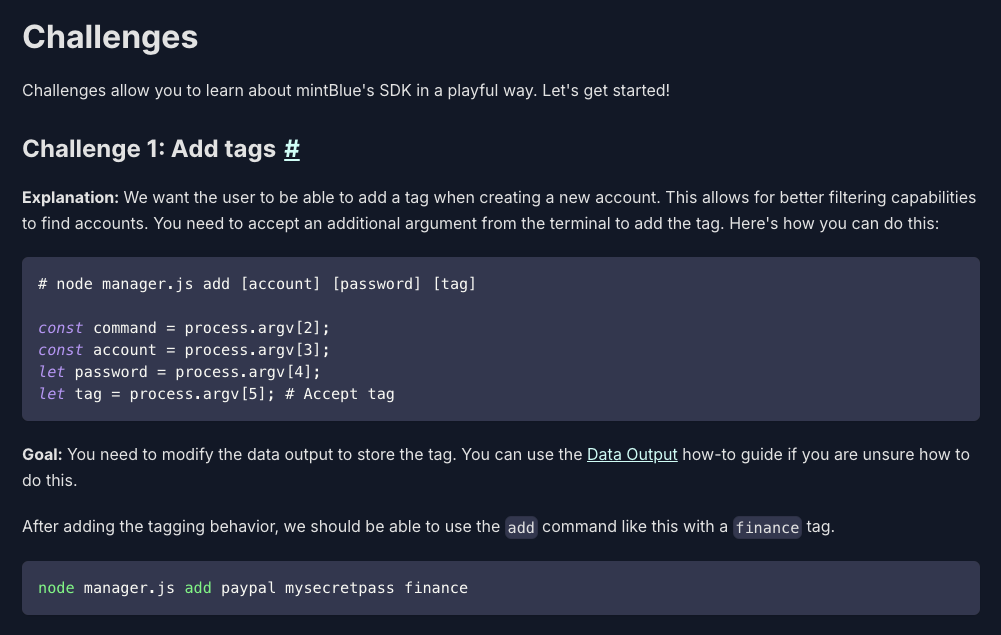Click the 'let password = process.argv[4];' line
This screenshot has width=1001, height=635.
point(179,372)
